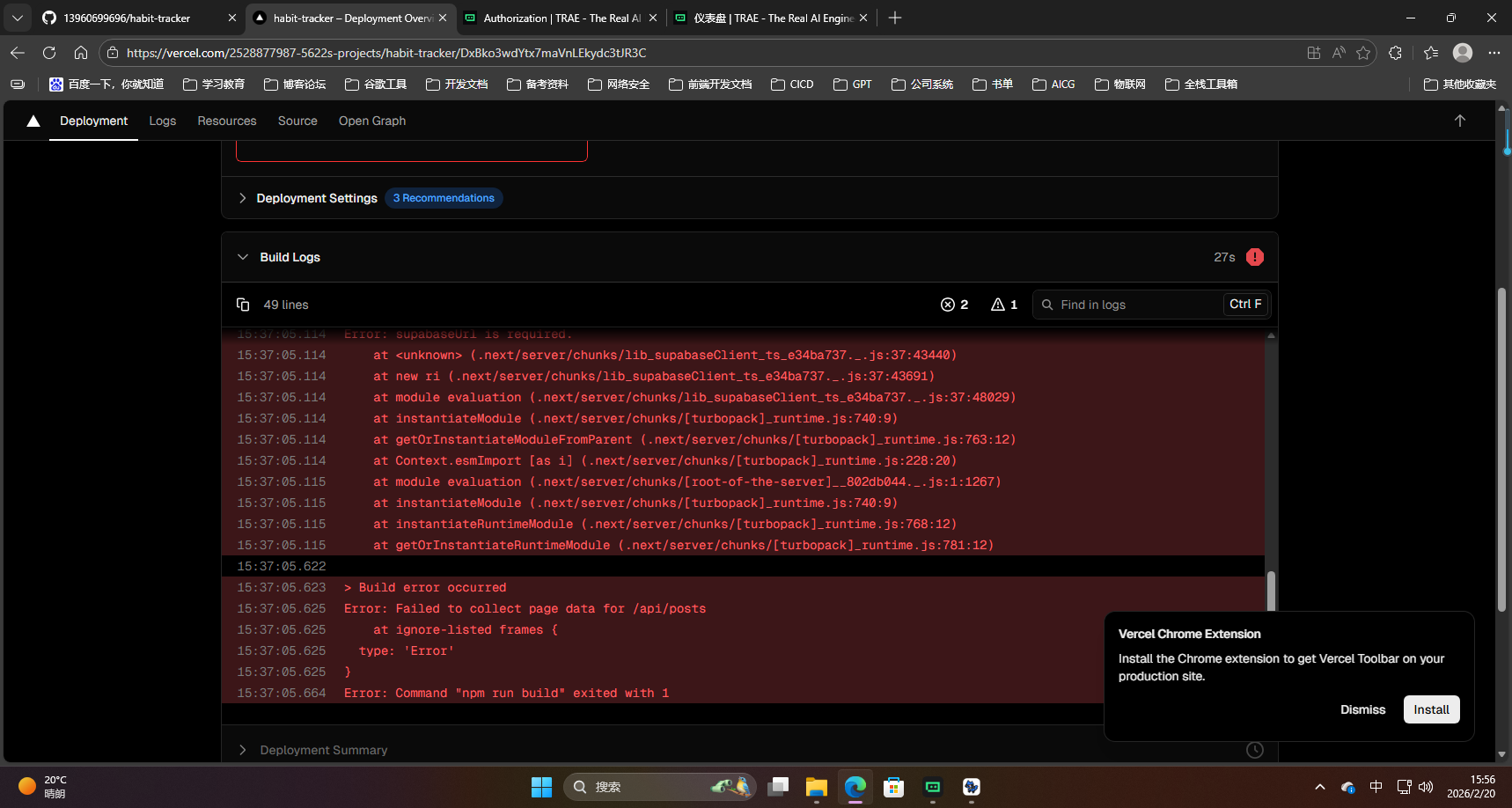Screen dimensions: 1512x808
Task: Switch to Logs tab
Action: coord(163,121)
